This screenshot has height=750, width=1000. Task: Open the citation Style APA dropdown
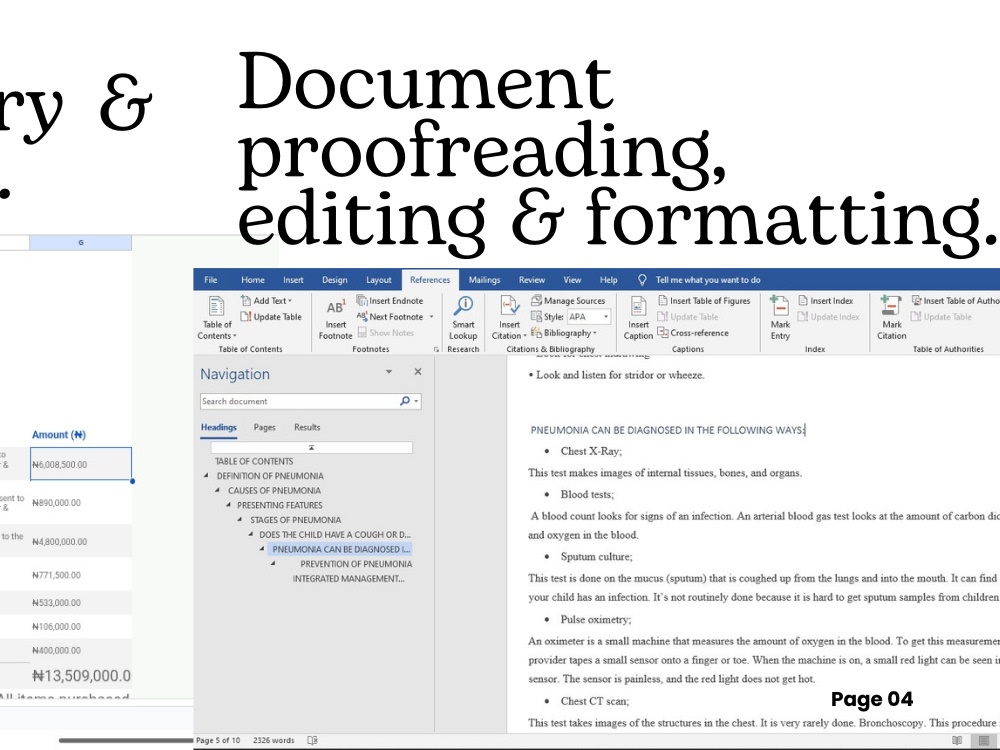click(x=605, y=316)
